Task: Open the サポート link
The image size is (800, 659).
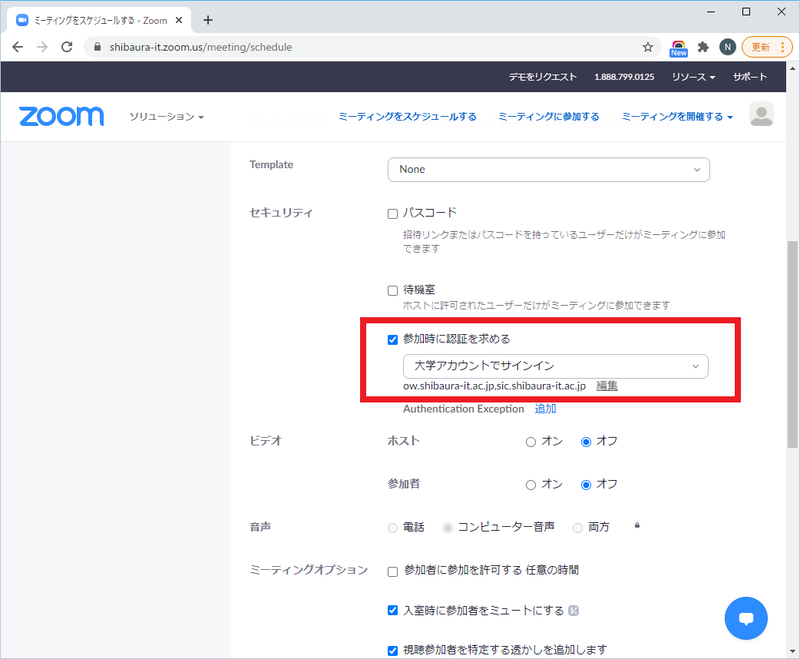Action: pyautogui.click(x=749, y=77)
